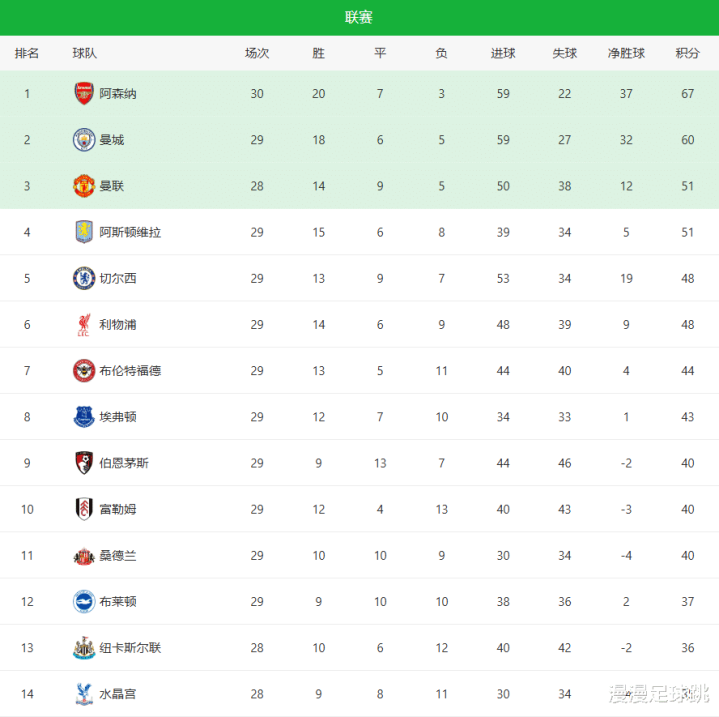Click the Aston Villa crest icon
Viewport: 719px width, 717px height.
pos(84,232)
